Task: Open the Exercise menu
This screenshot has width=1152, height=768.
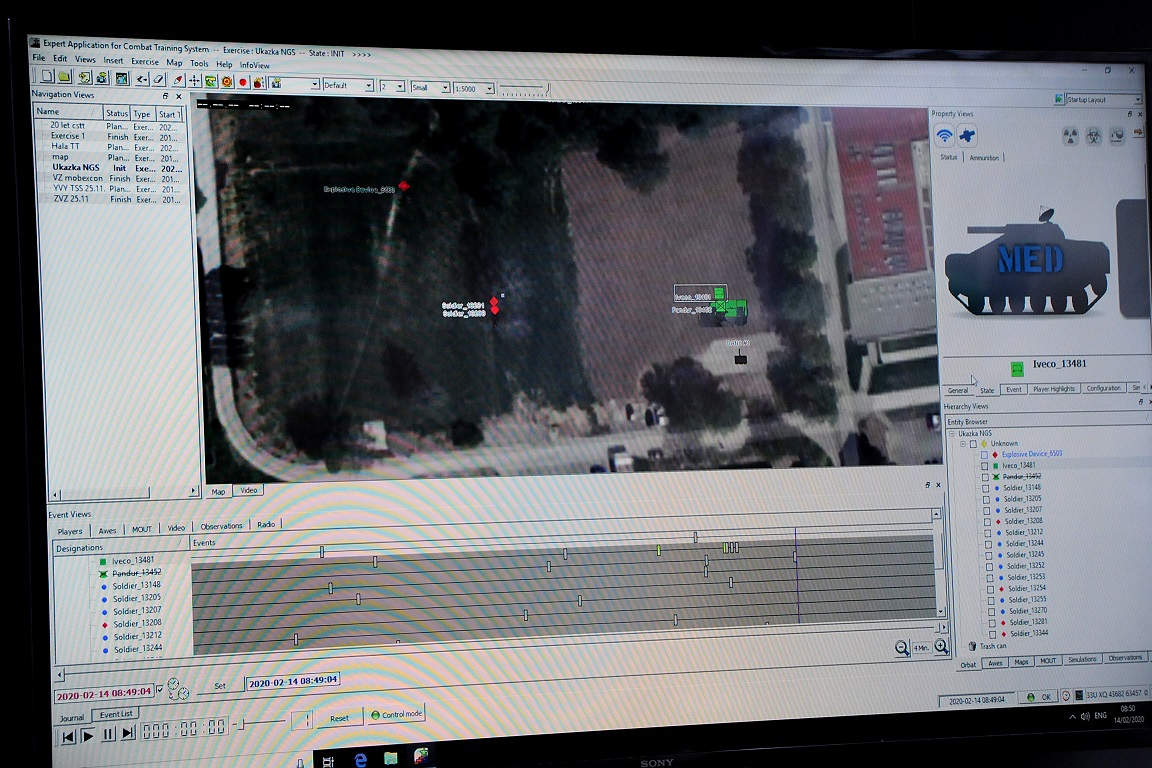Action: (x=145, y=62)
